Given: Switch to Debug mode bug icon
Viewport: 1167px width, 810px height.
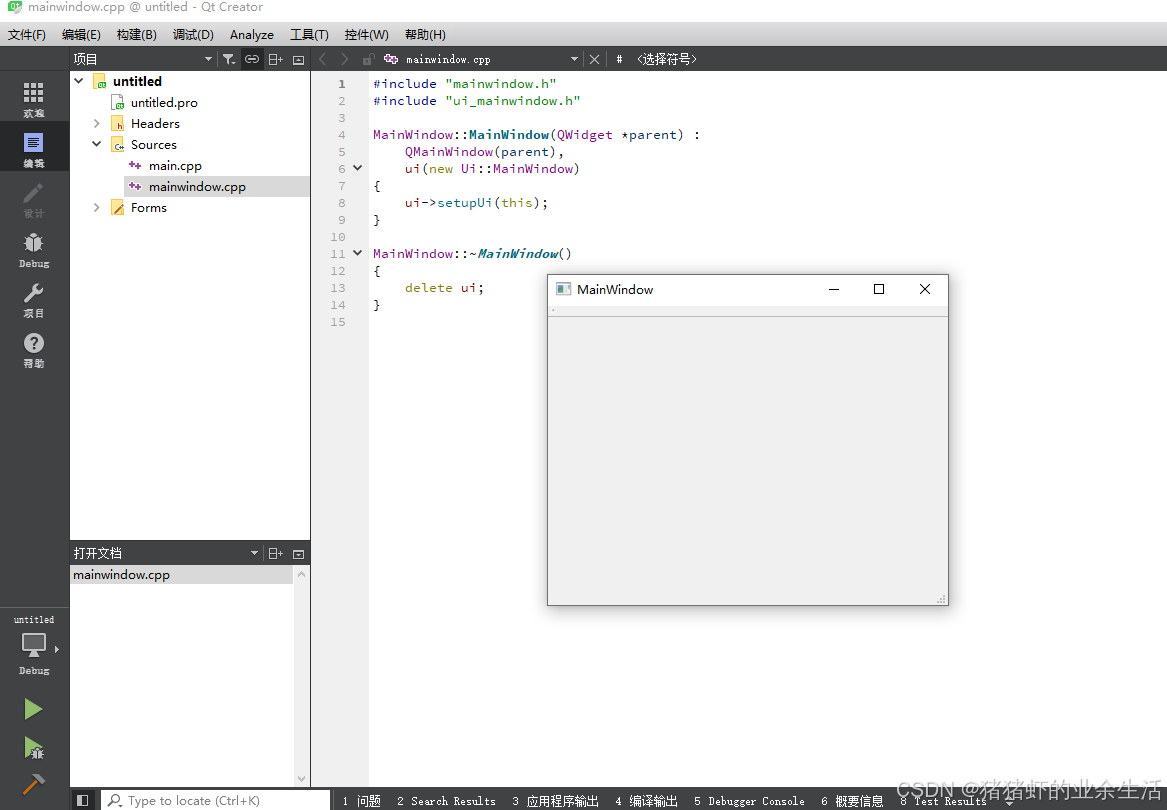Looking at the screenshot, I should 33,249.
